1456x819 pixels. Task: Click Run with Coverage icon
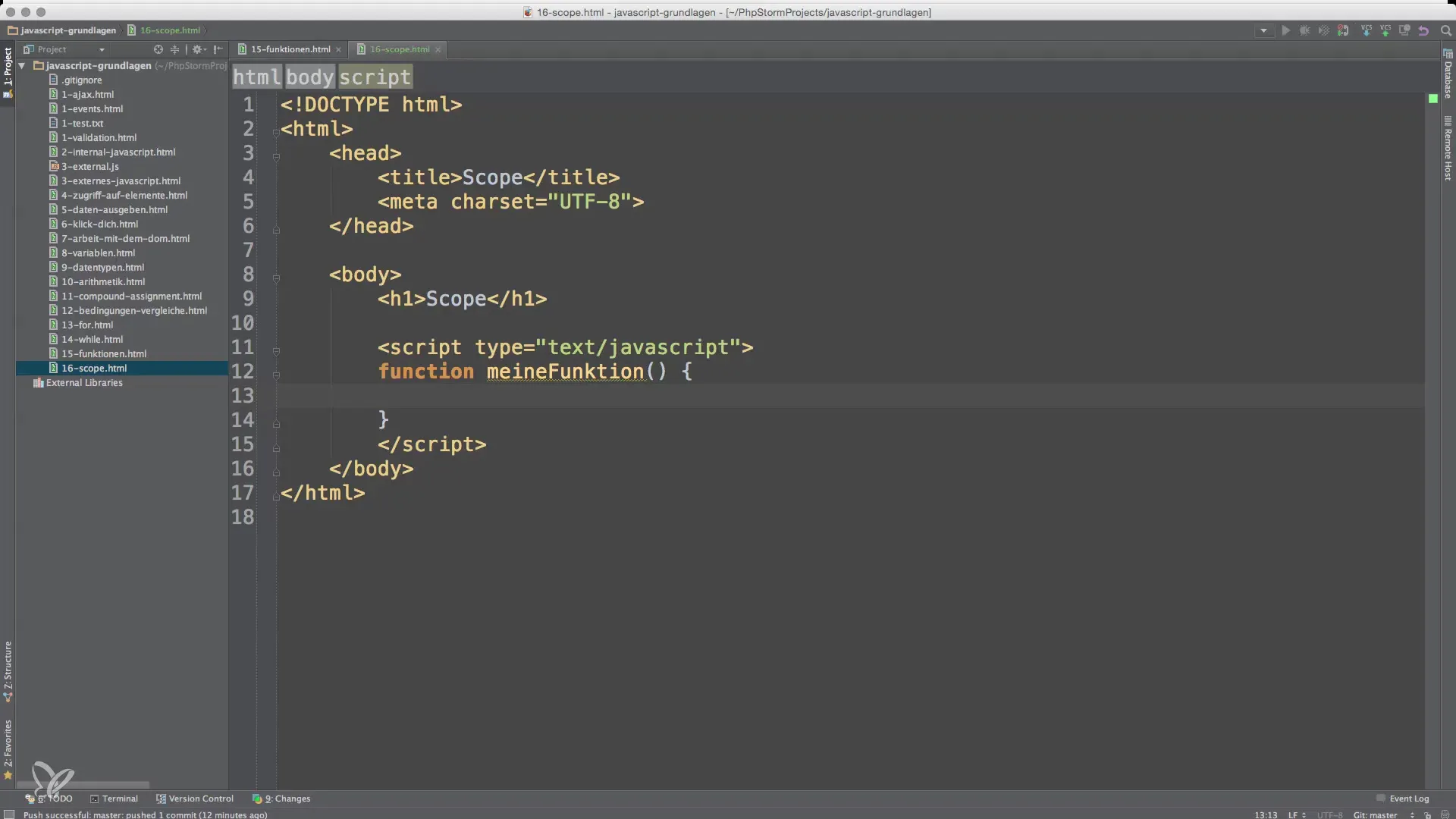[x=1323, y=31]
